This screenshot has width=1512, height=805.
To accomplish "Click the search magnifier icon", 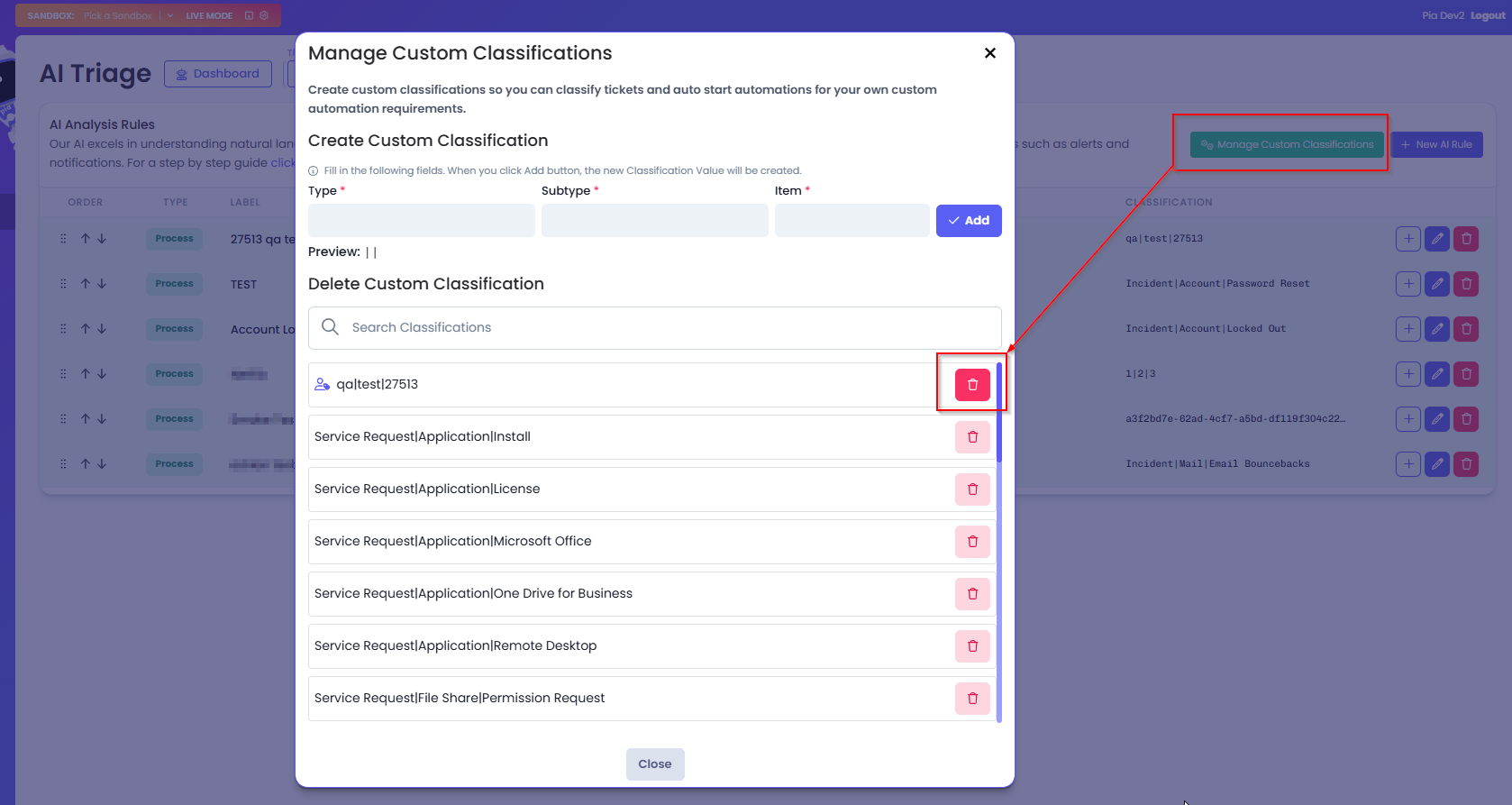I will 330,327.
